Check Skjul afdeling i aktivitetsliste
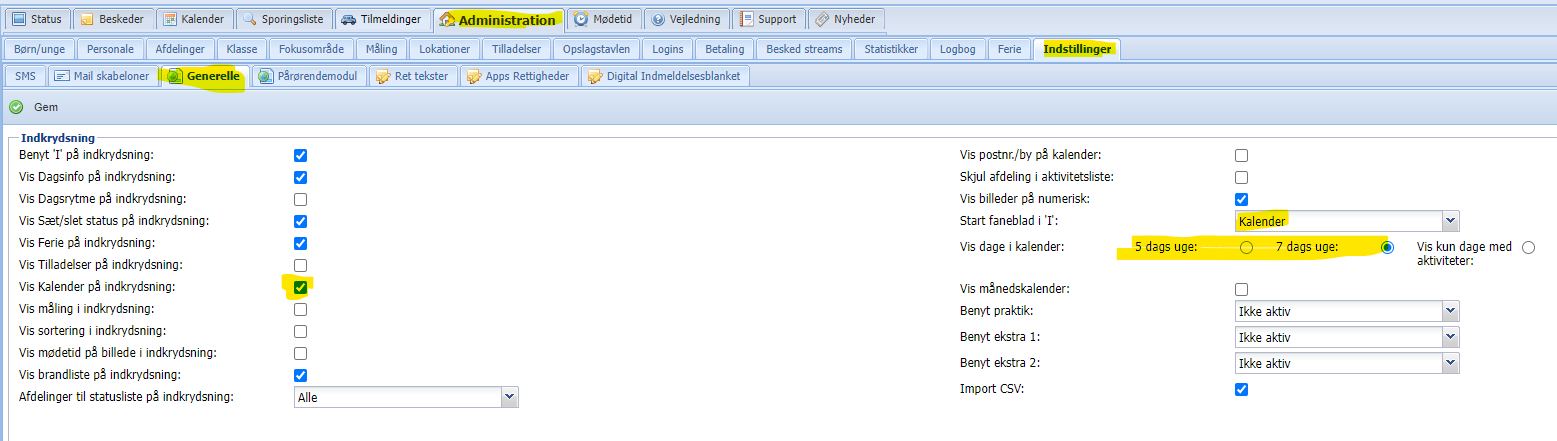1557x441 pixels. 1241,177
